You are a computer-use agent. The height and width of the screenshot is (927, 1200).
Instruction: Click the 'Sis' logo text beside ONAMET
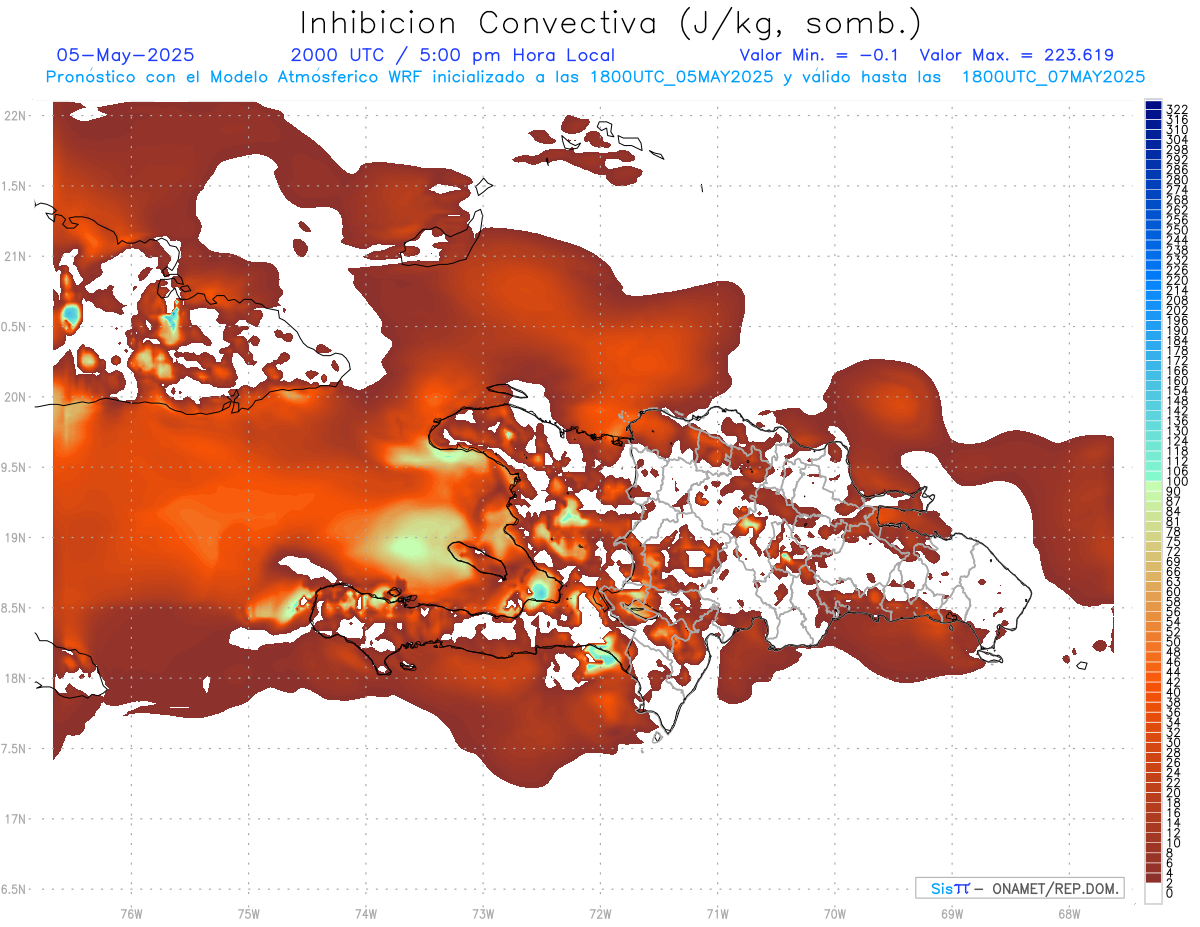[x=943, y=888]
